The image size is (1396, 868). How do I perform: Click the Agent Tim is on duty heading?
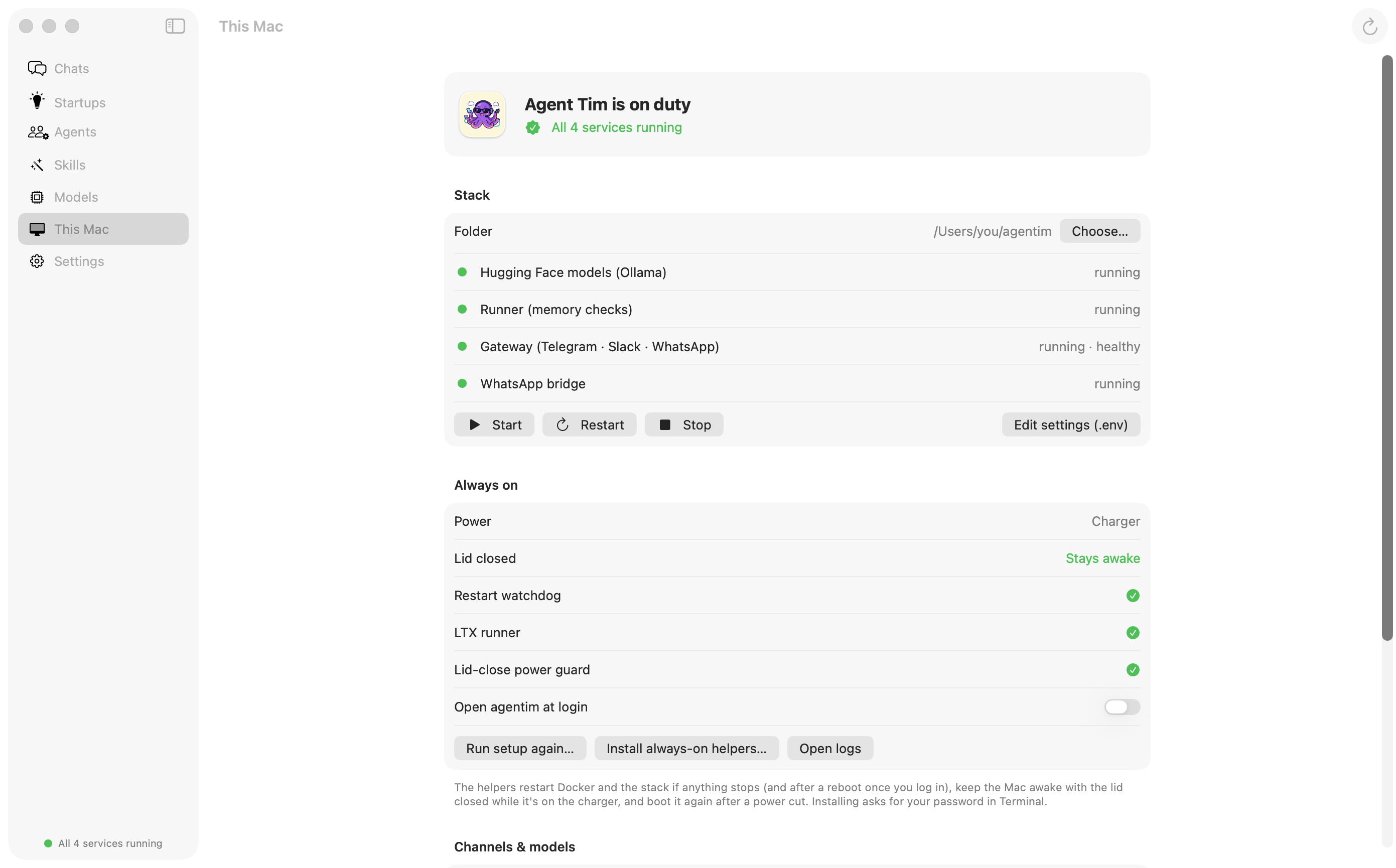click(x=607, y=104)
